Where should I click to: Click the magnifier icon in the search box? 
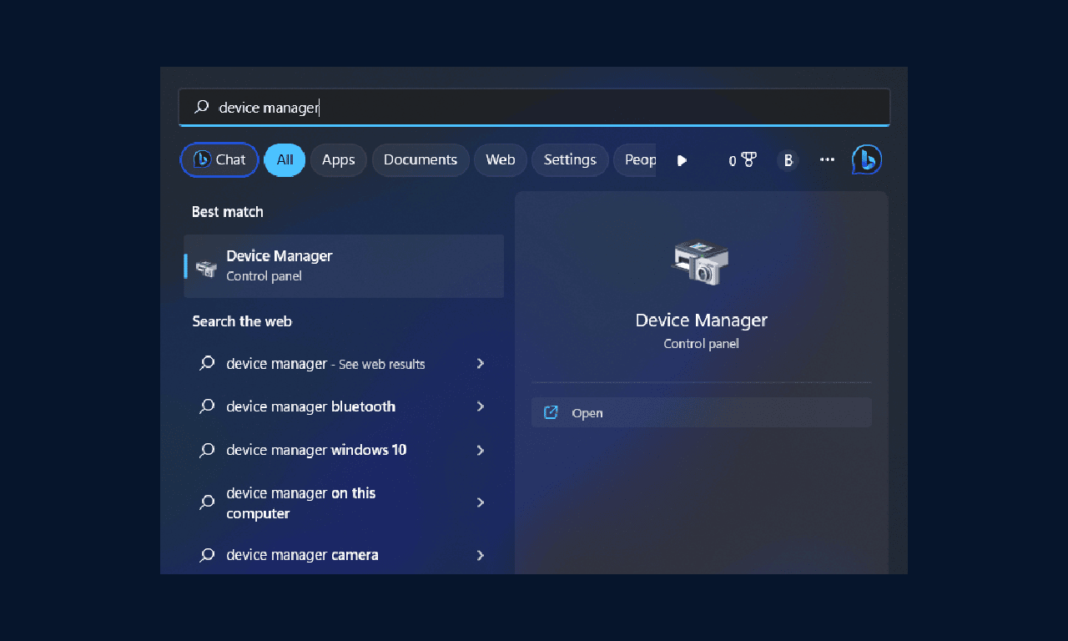tap(200, 107)
